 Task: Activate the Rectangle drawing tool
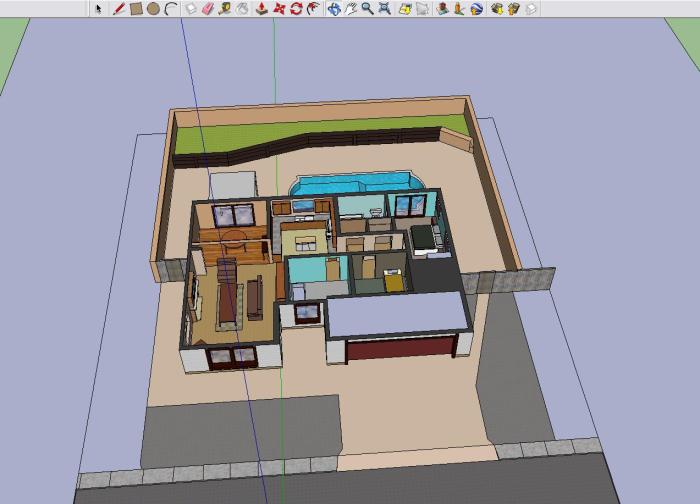click(136, 8)
